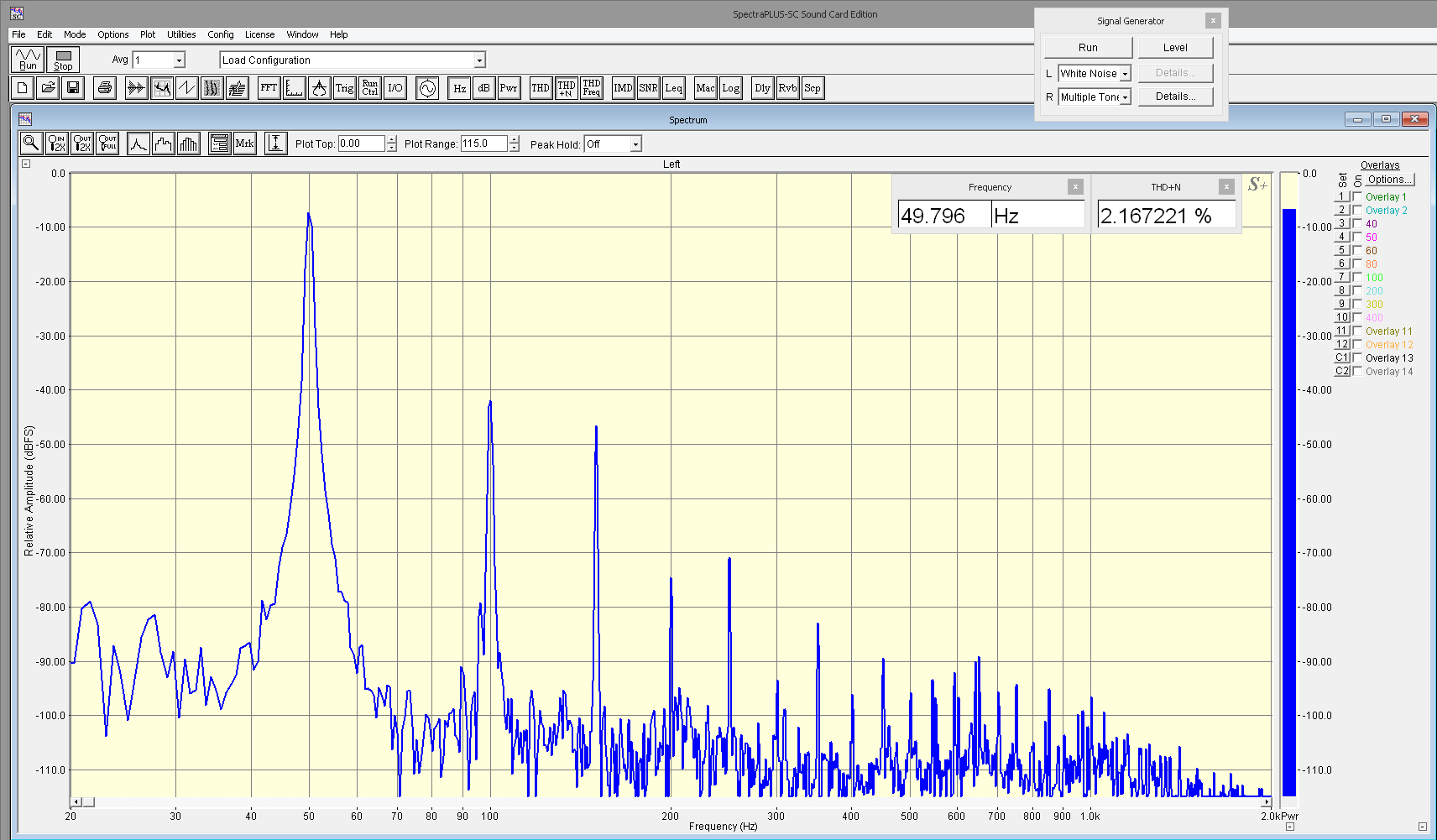Click the overlays Options... button
The width and height of the screenshot is (1437, 840).
point(1389,180)
